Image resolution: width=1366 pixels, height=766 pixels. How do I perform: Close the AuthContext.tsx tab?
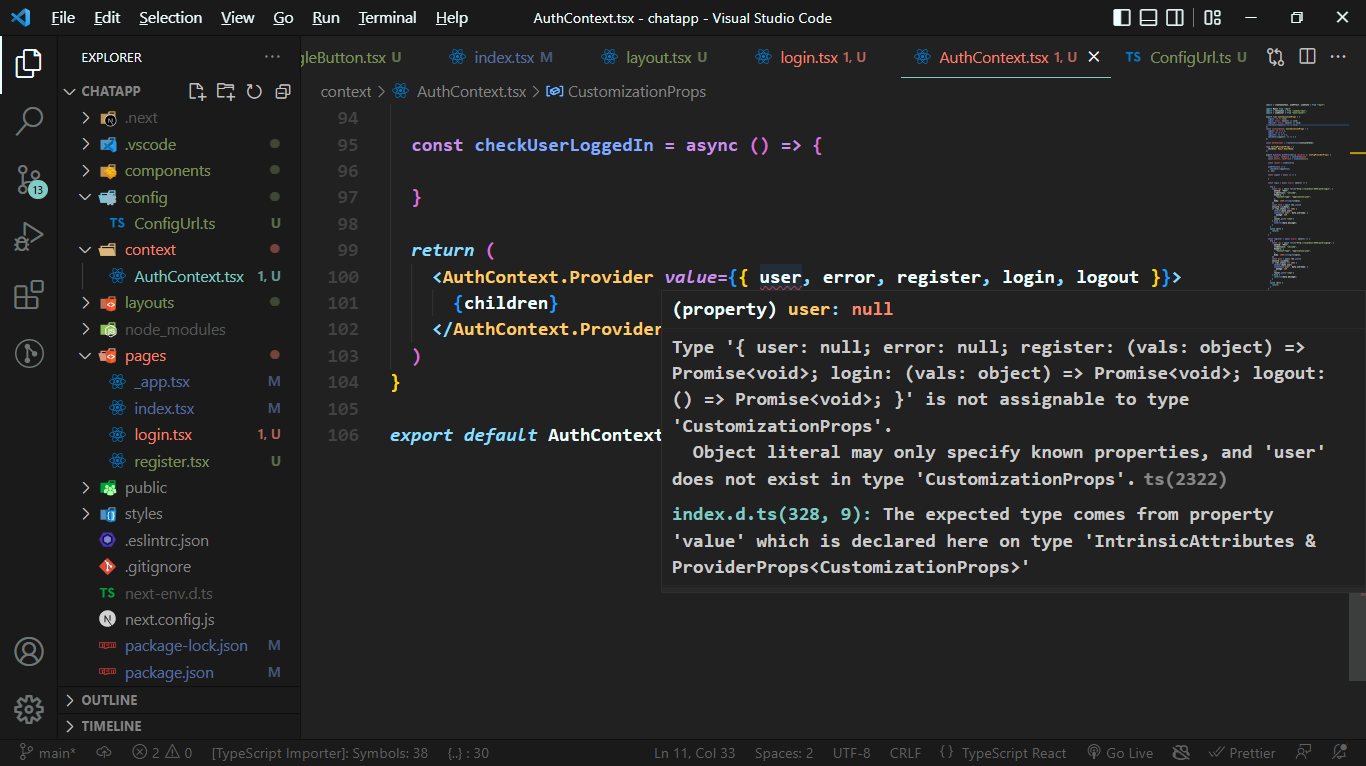click(x=1094, y=57)
